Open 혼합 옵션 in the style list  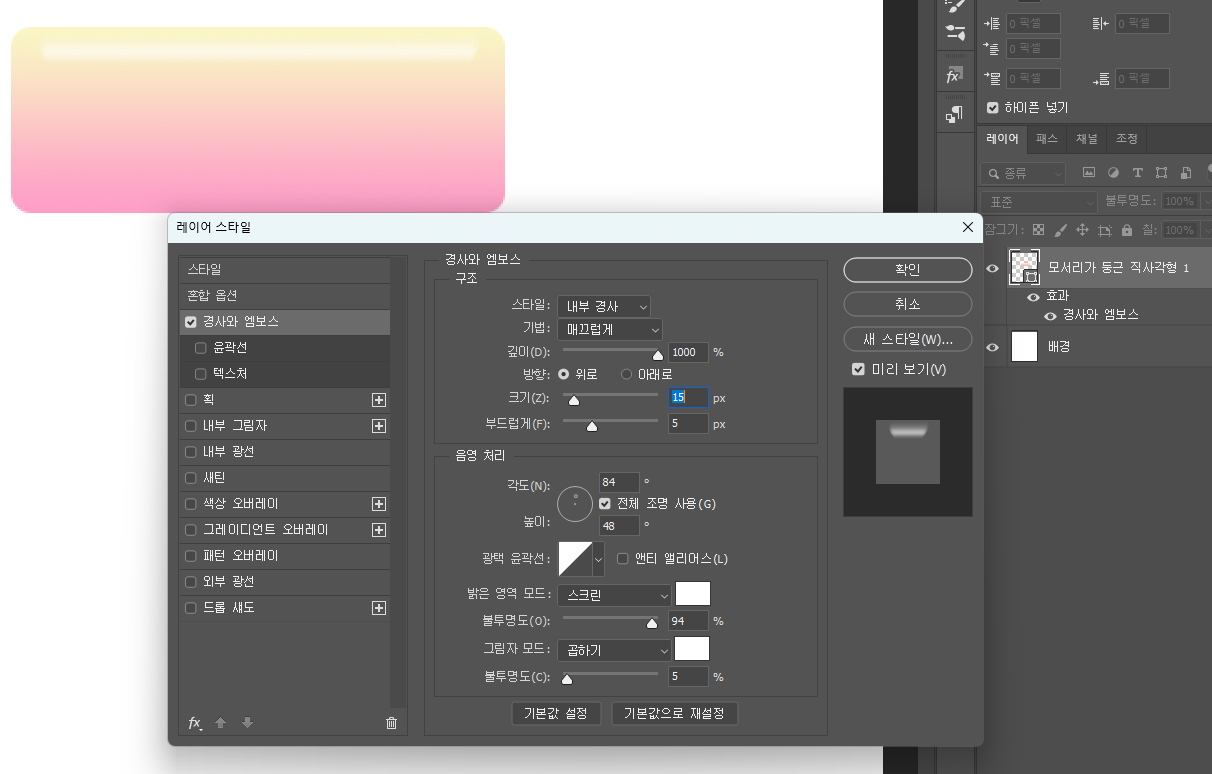tap(285, 296)
